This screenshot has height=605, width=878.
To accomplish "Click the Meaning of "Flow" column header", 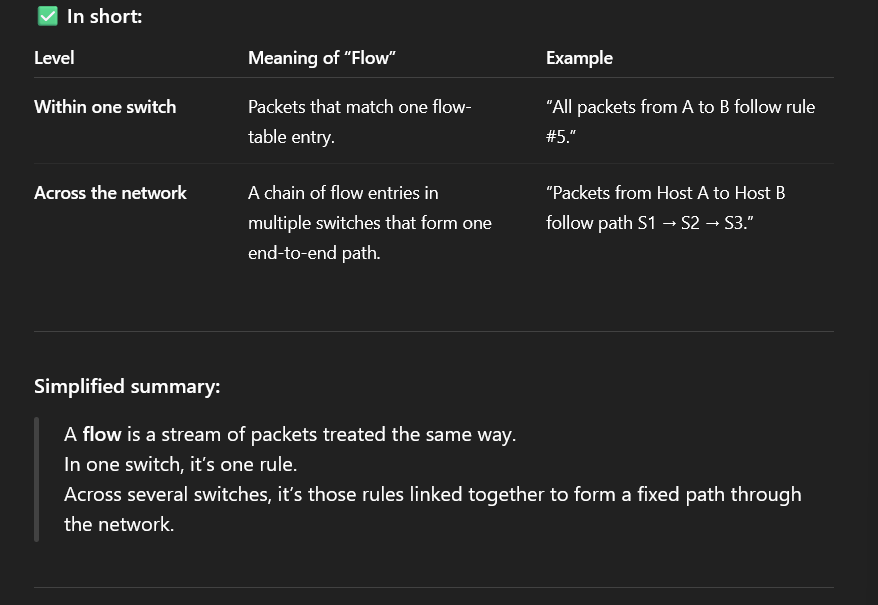I will click(322, 58).
